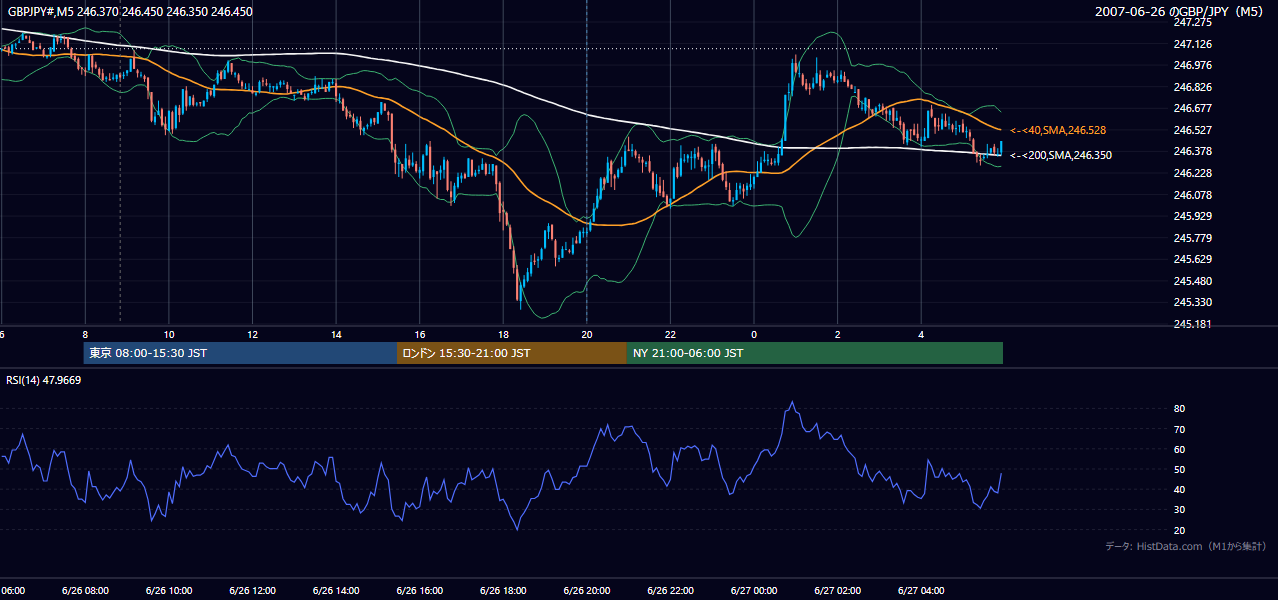This screenshot has height=600, width=1278.
Task: Click hour label 22 on the price chart time axis
Action: pos(670,334)
